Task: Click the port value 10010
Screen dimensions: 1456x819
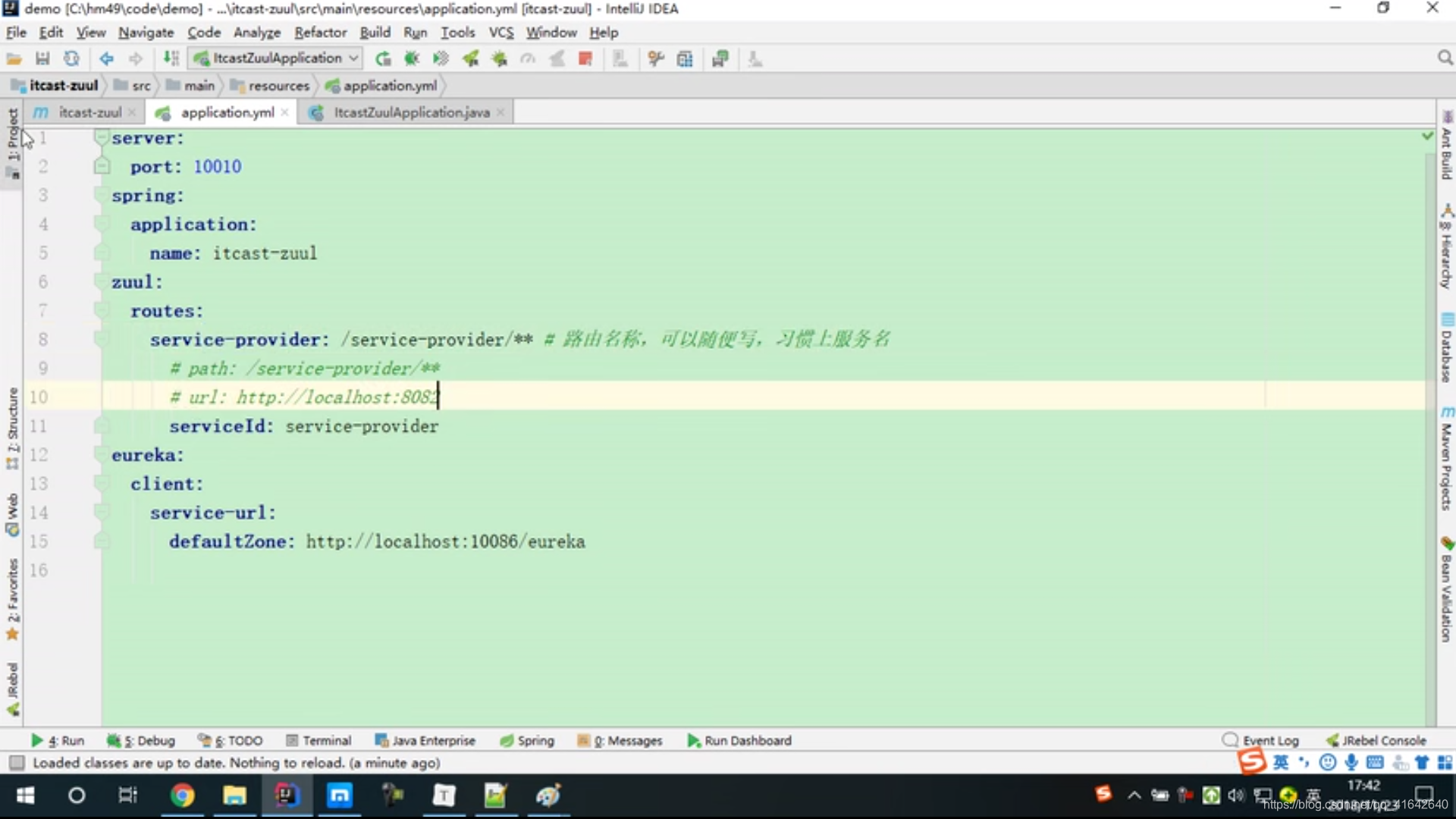Action: (x=217, y=166)
